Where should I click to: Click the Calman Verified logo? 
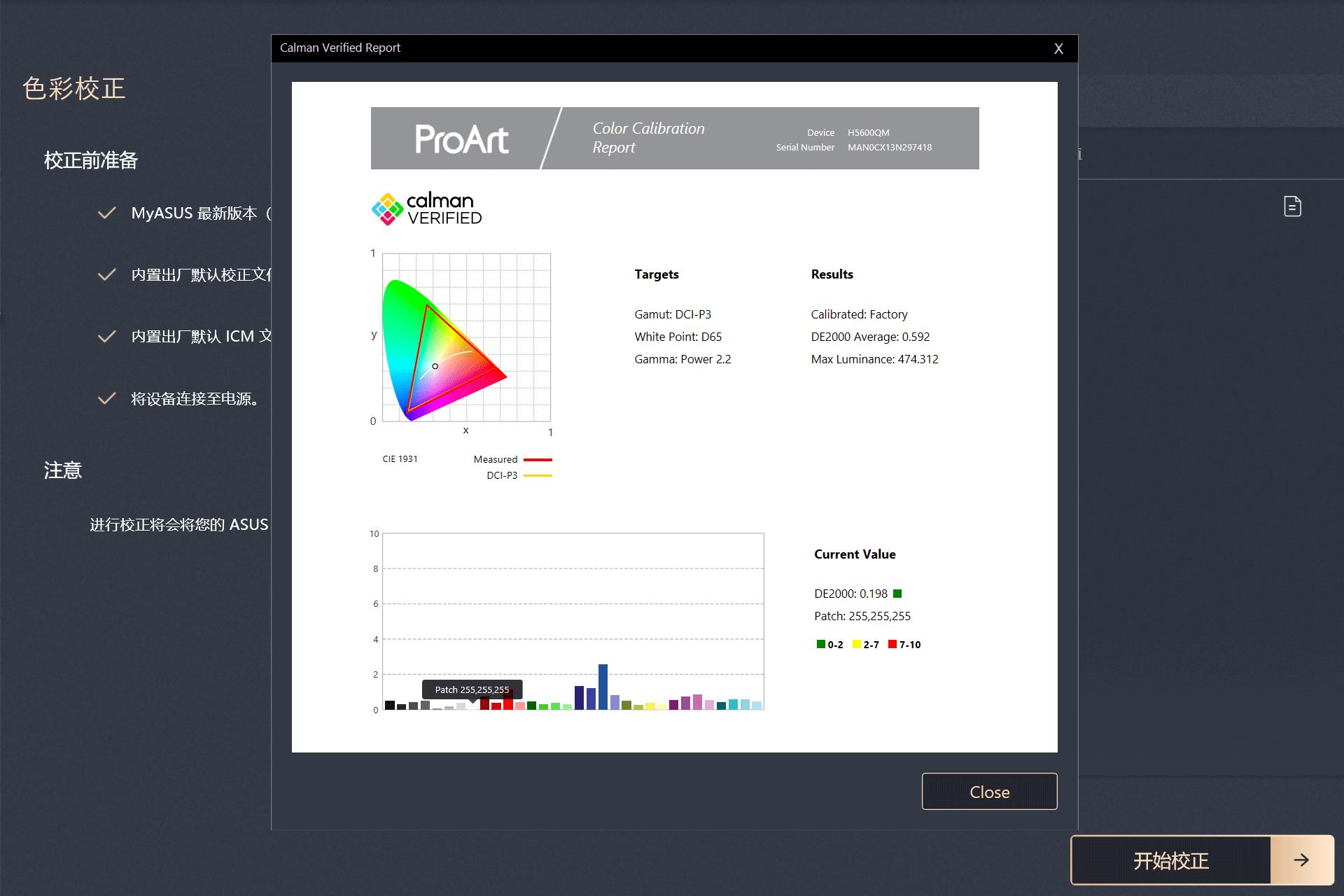point(426,209)
